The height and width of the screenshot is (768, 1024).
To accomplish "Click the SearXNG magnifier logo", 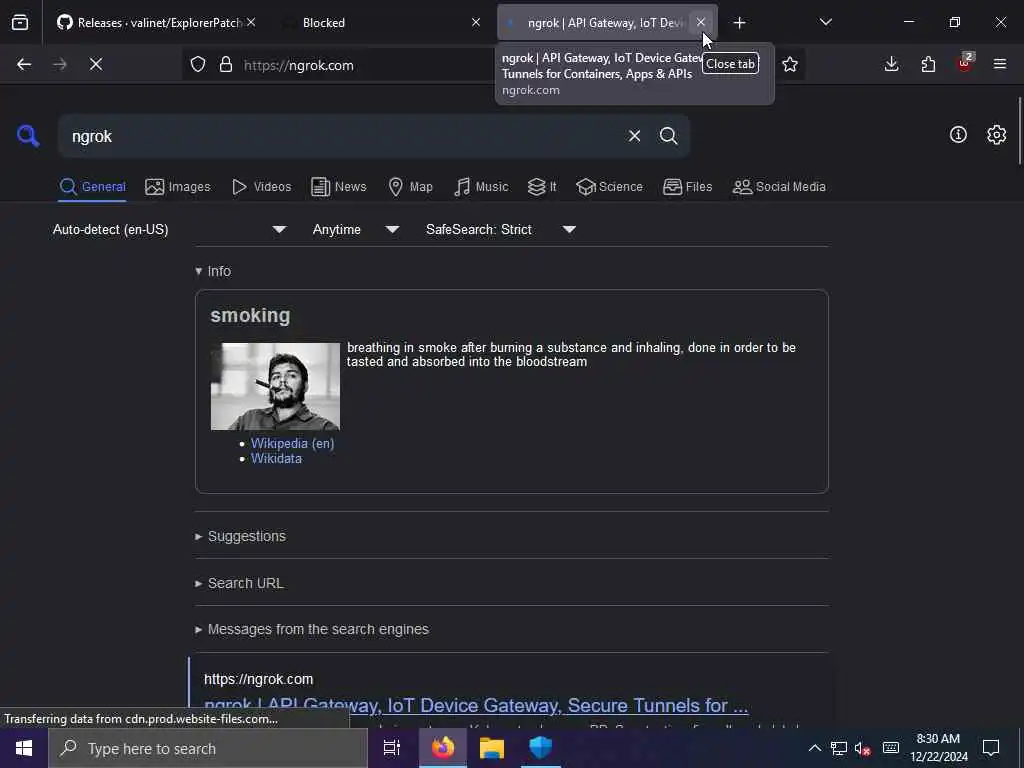I will pos(28,136).
